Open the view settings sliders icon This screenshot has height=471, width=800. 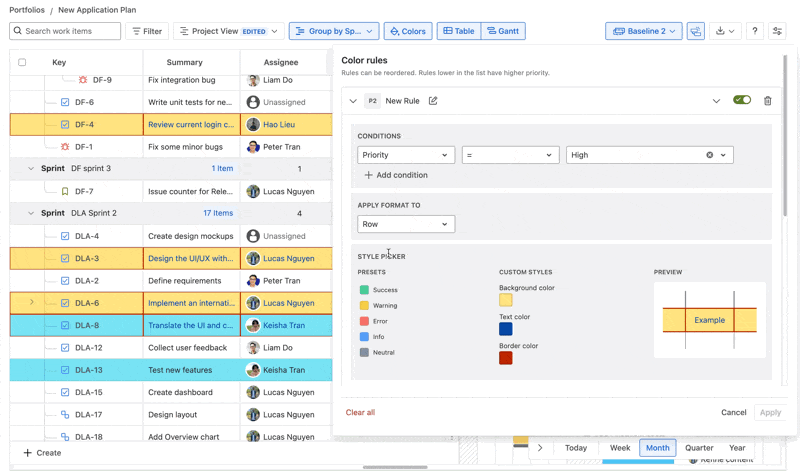pyautogui.click(x=777, y=31)
